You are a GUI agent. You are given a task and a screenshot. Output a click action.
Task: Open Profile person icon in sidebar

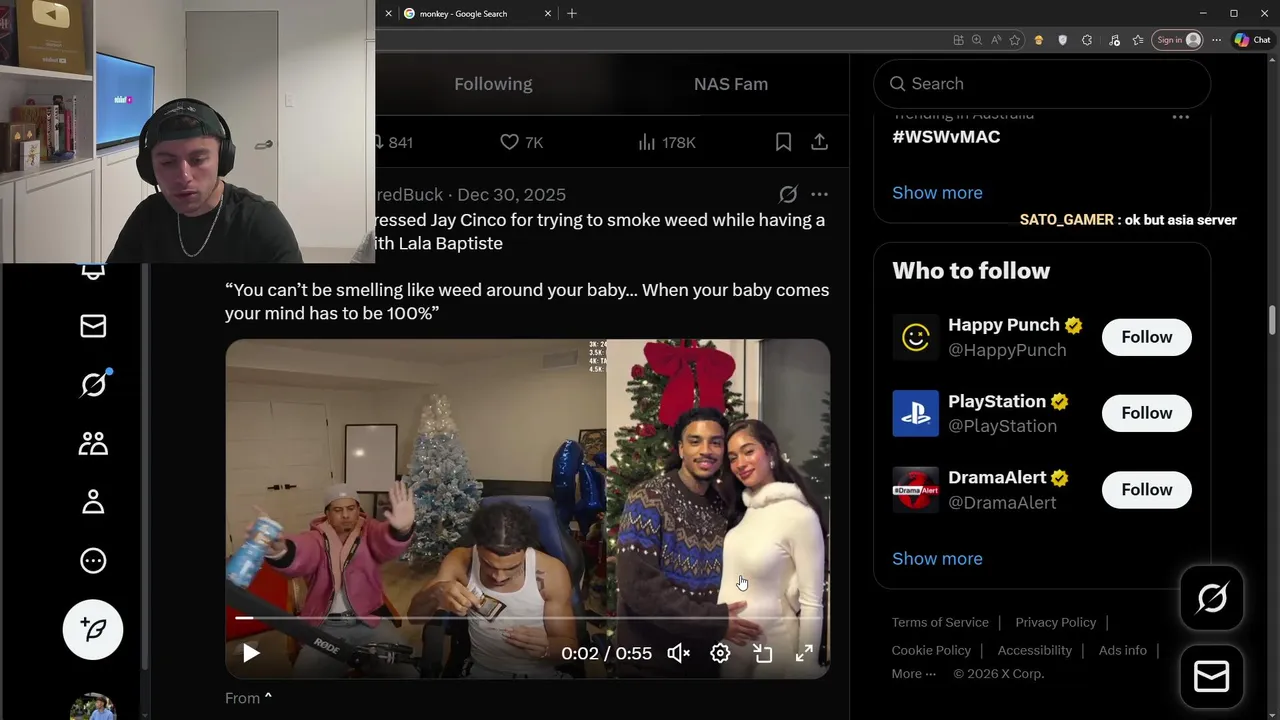tap(93, 502)
